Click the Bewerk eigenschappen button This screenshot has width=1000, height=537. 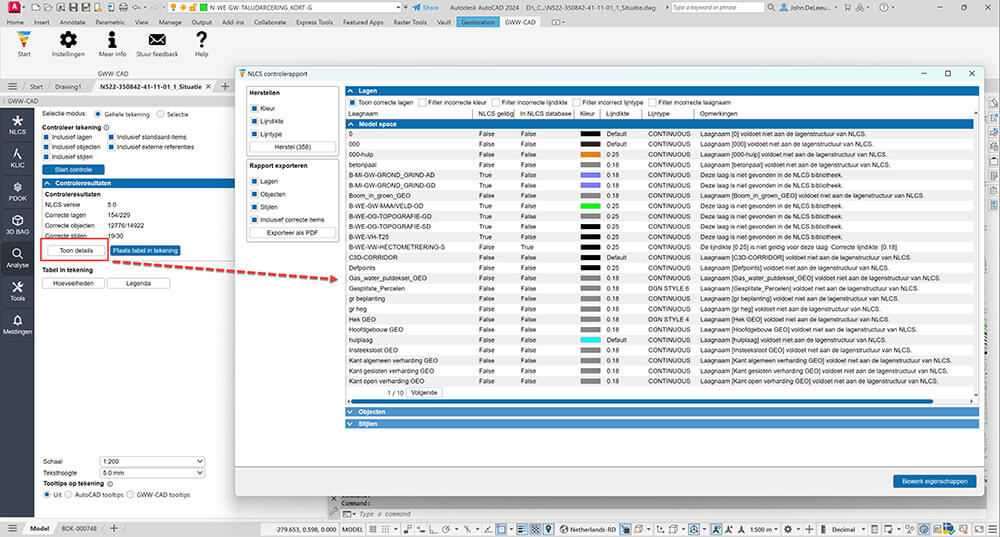click(934, 482)
